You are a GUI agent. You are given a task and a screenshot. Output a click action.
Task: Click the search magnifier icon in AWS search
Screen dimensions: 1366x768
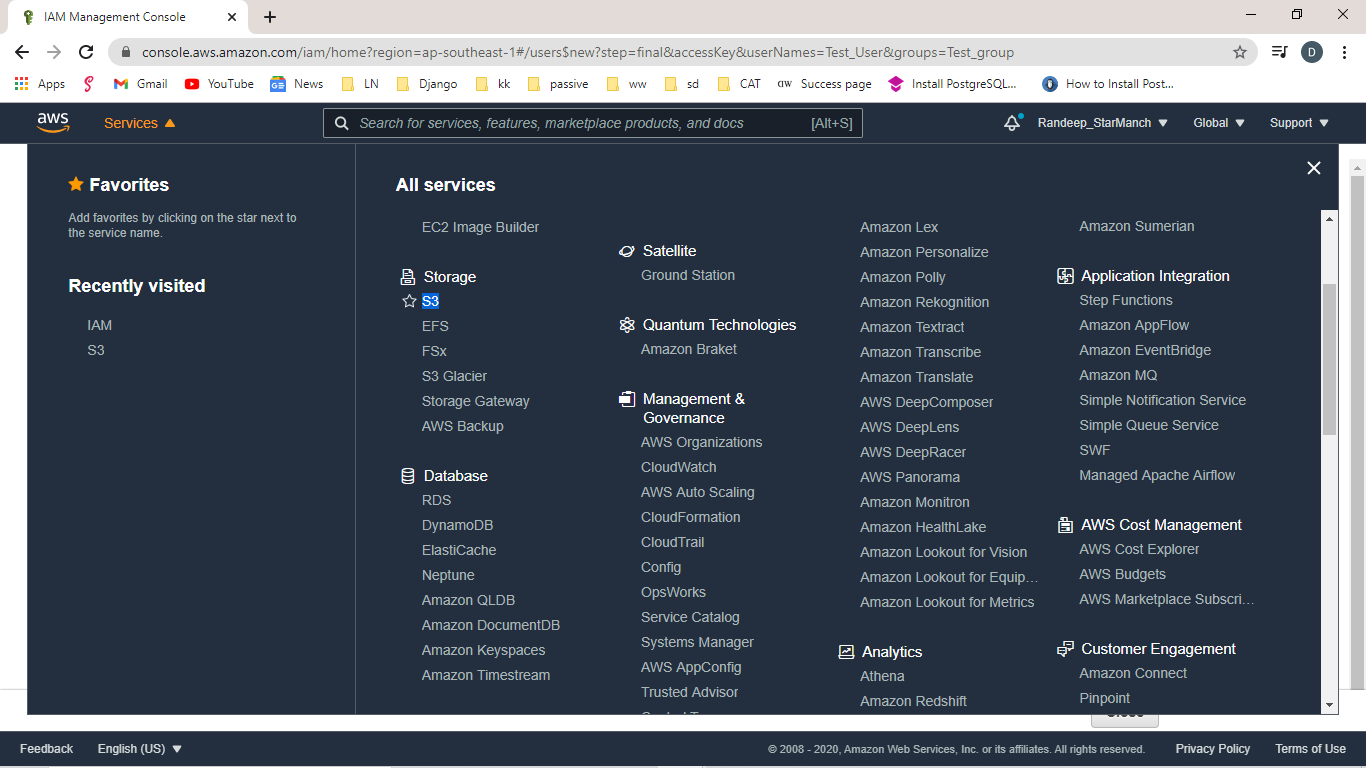coord(341,123)
